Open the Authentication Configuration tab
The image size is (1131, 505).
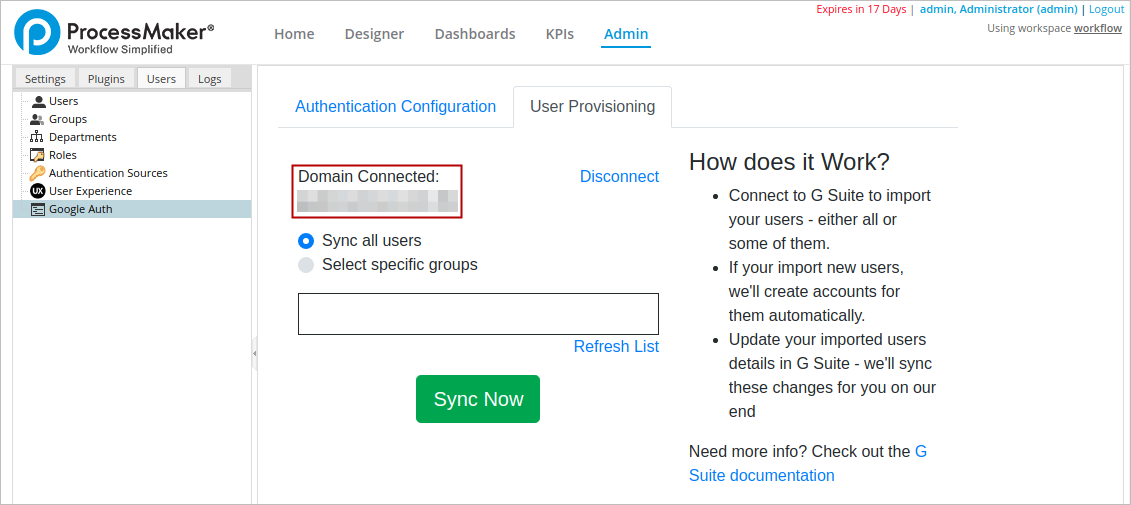395,107
